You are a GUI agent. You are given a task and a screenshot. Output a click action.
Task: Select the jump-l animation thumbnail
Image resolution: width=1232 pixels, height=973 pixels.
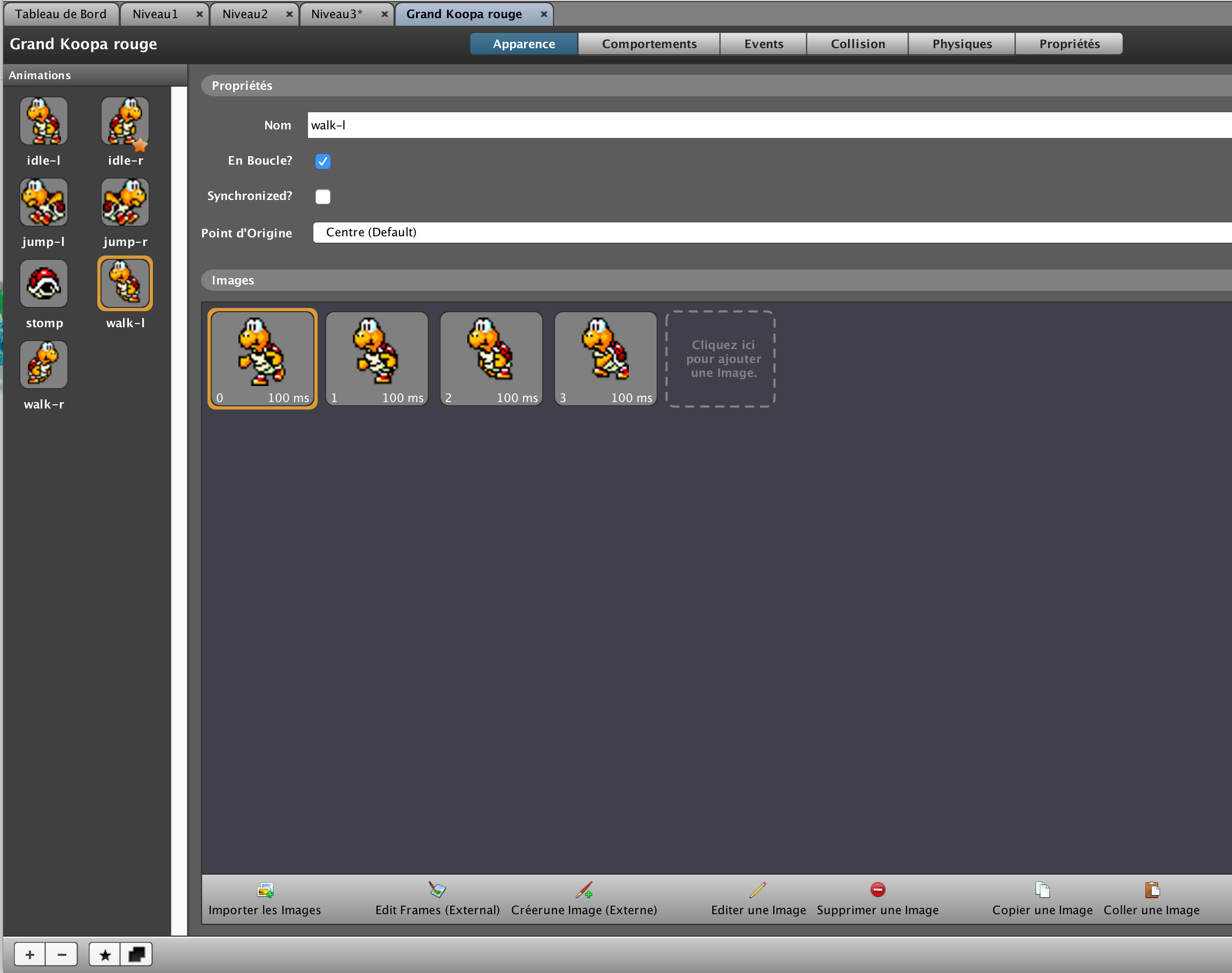44,202
